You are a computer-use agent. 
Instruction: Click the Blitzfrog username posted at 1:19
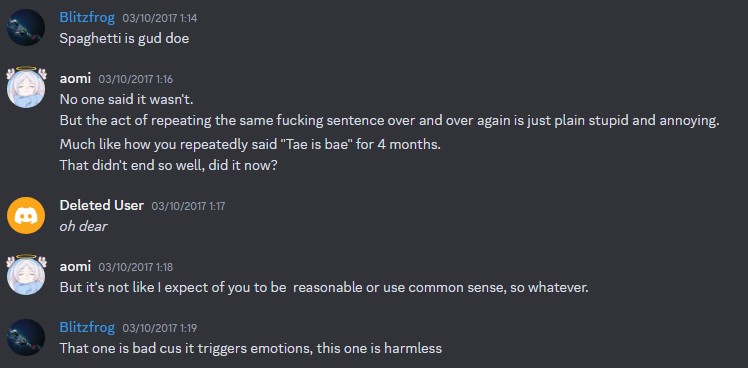click(87, 328)
